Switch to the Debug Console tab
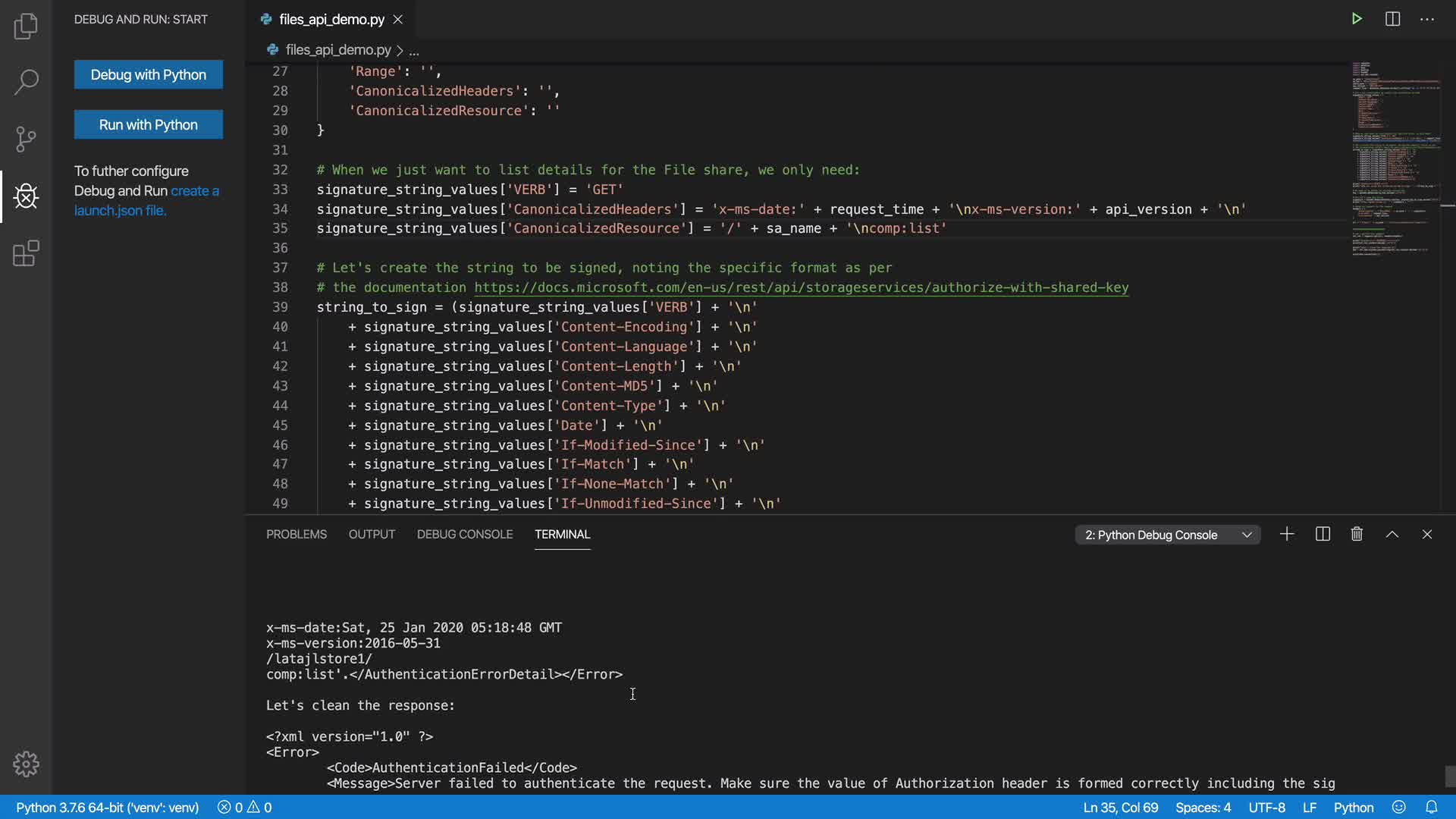The height and width of the screenshot is (819, 1456). (464, 535)
